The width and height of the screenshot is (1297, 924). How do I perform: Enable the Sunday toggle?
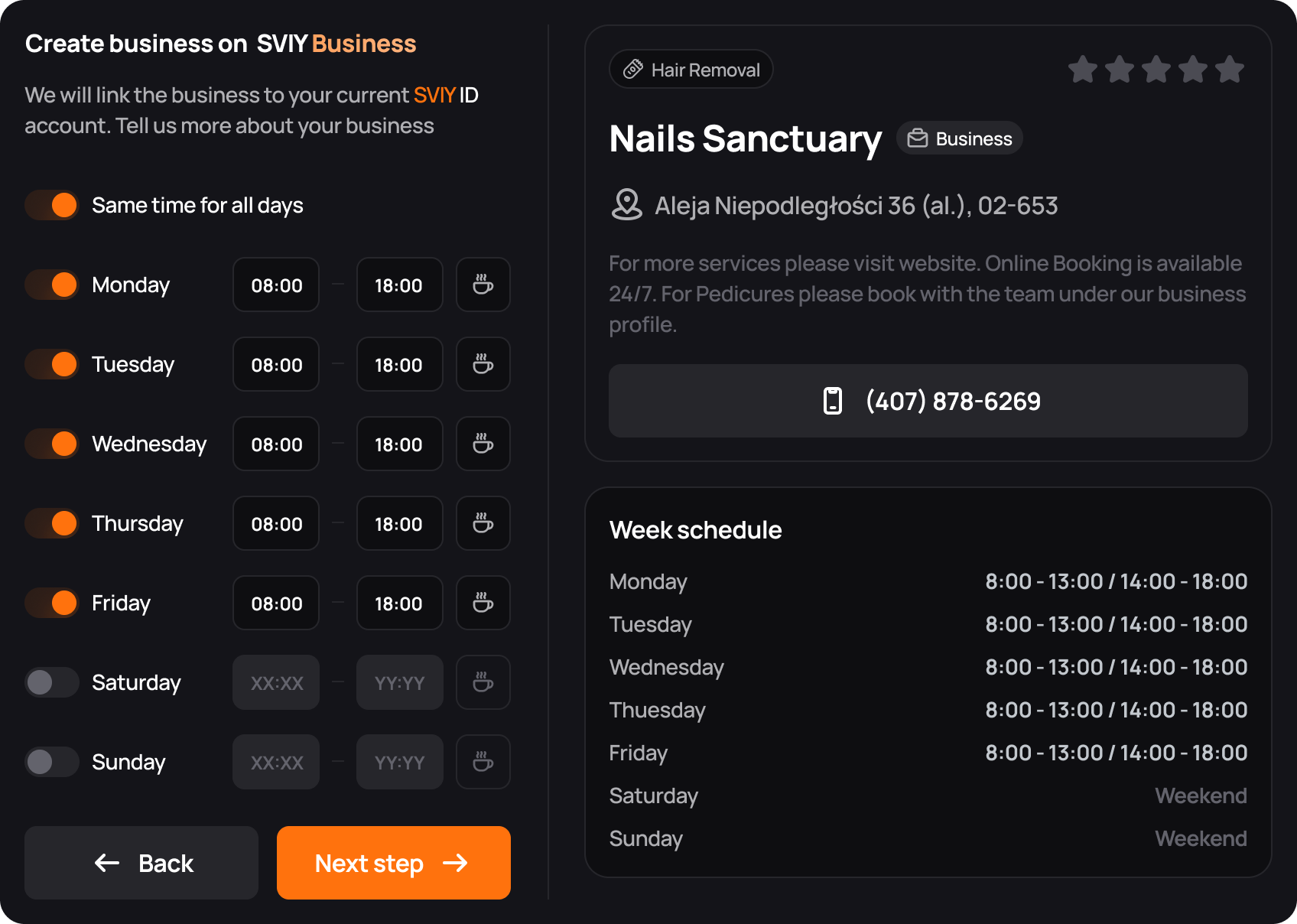pyautogui.click(x=52, y=762)
